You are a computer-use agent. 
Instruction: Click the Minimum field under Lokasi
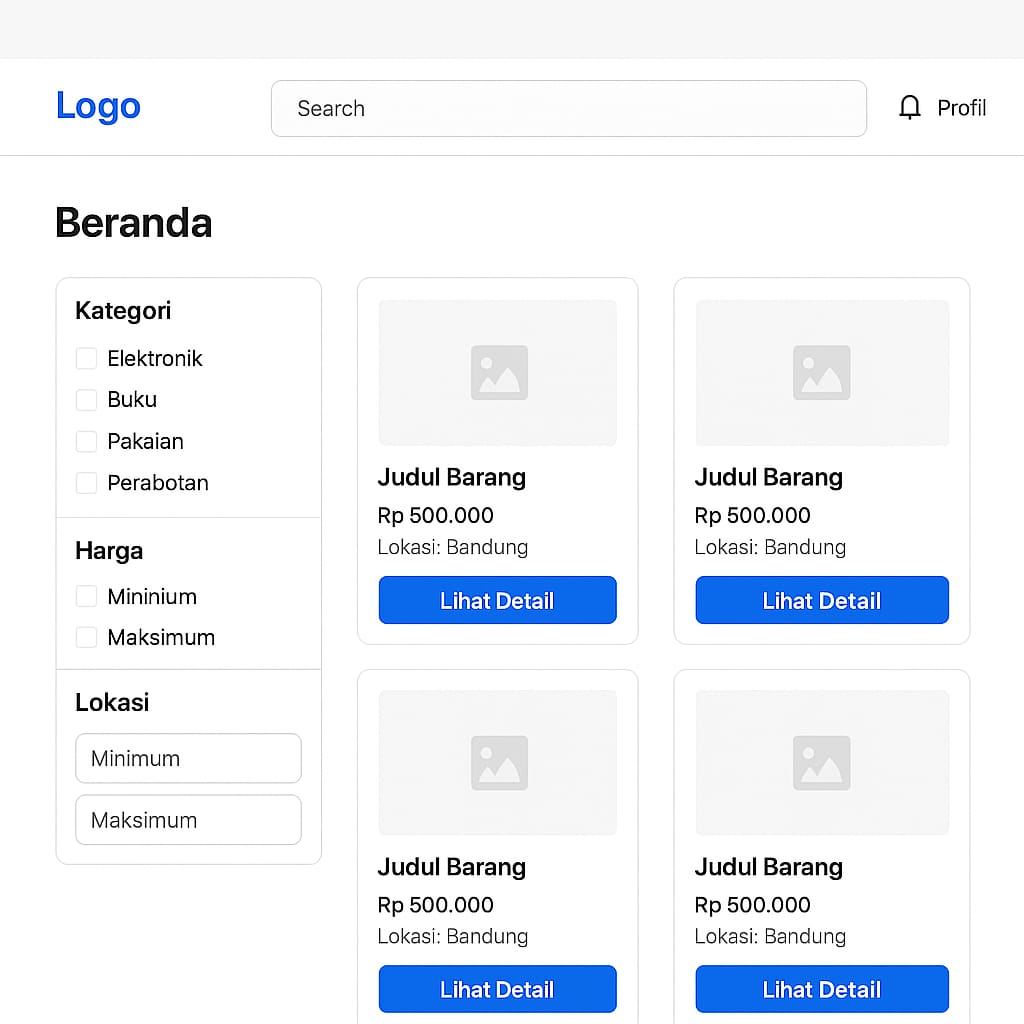[x=188, y=758]
